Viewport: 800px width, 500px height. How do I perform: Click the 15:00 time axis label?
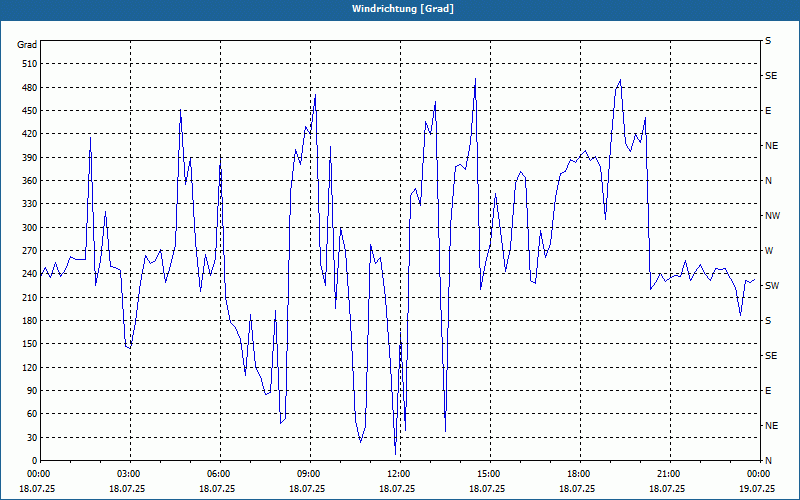point(487,474)
